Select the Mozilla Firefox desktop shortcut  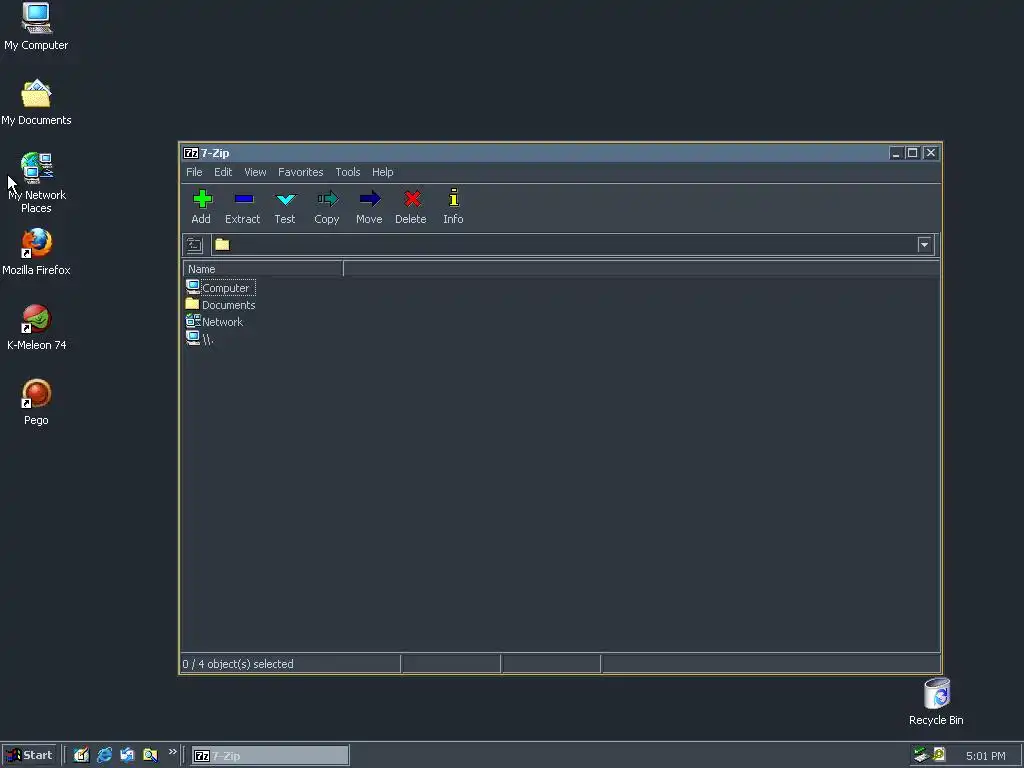36,252
